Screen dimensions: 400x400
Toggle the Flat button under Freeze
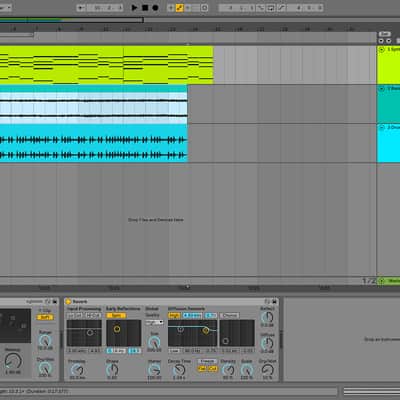pyautogui.click(x=202, y=369)
